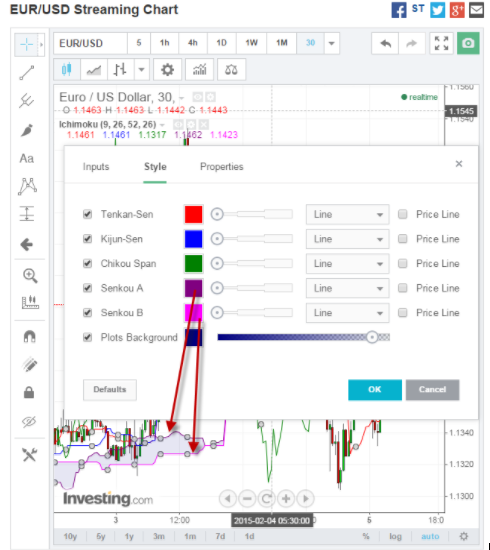This screenshot has width=490, height=550.
Task: Expand the crosshair tool flyout arrow
Action: point(41,45)
